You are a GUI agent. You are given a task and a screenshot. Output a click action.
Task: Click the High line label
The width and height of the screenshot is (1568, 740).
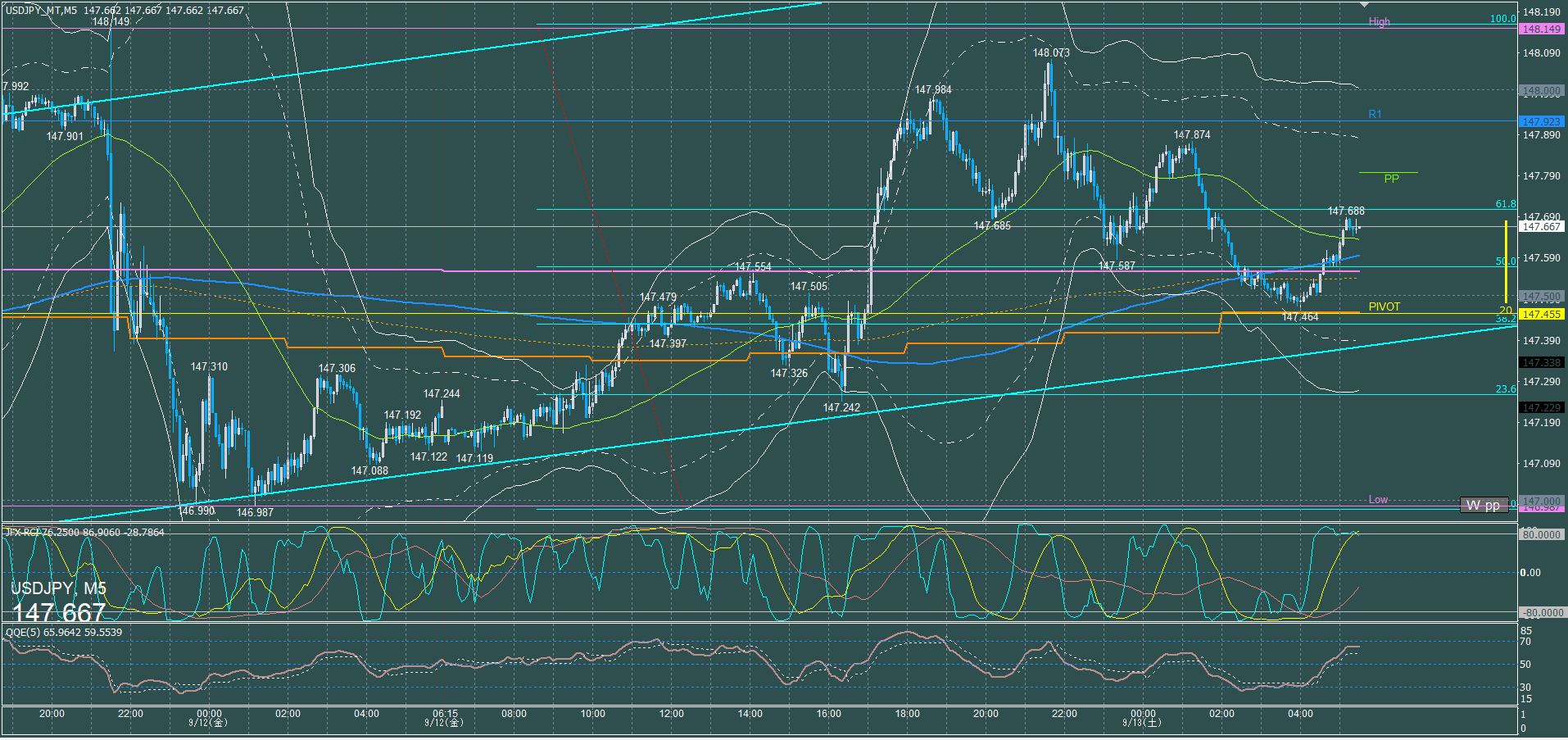(x=1379, y=22)
